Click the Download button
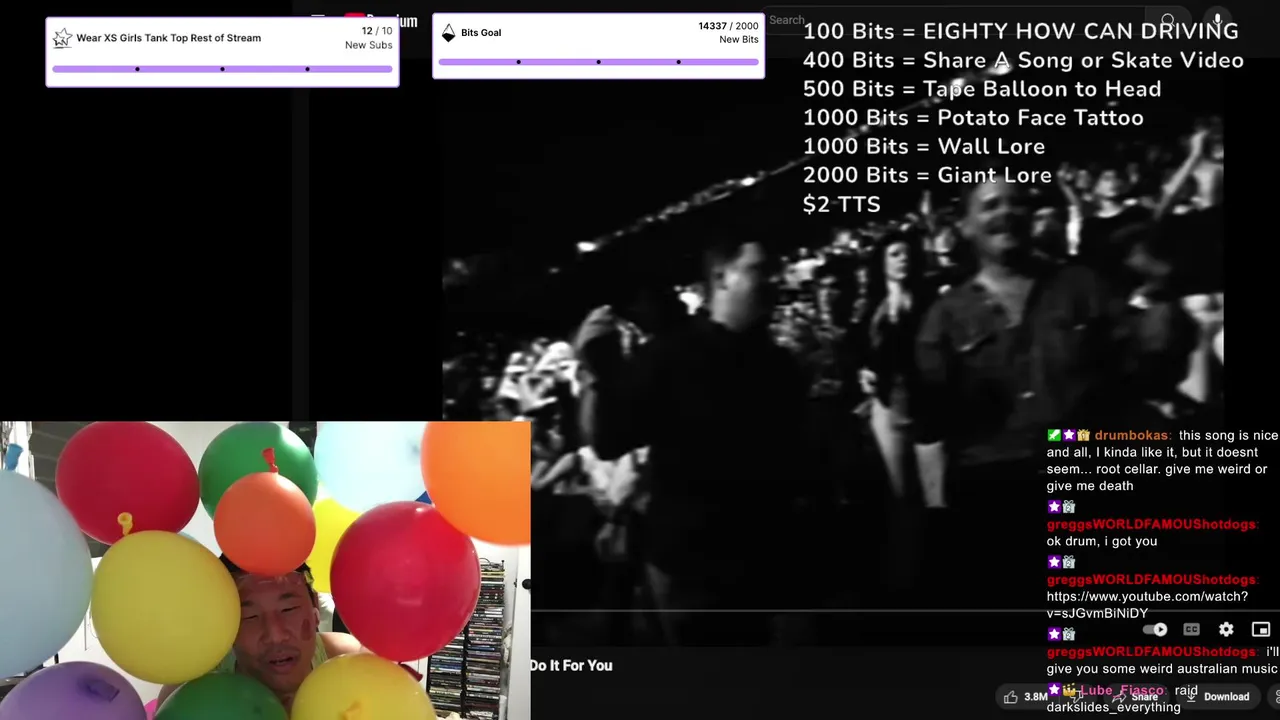 (x=1217, y=697)
